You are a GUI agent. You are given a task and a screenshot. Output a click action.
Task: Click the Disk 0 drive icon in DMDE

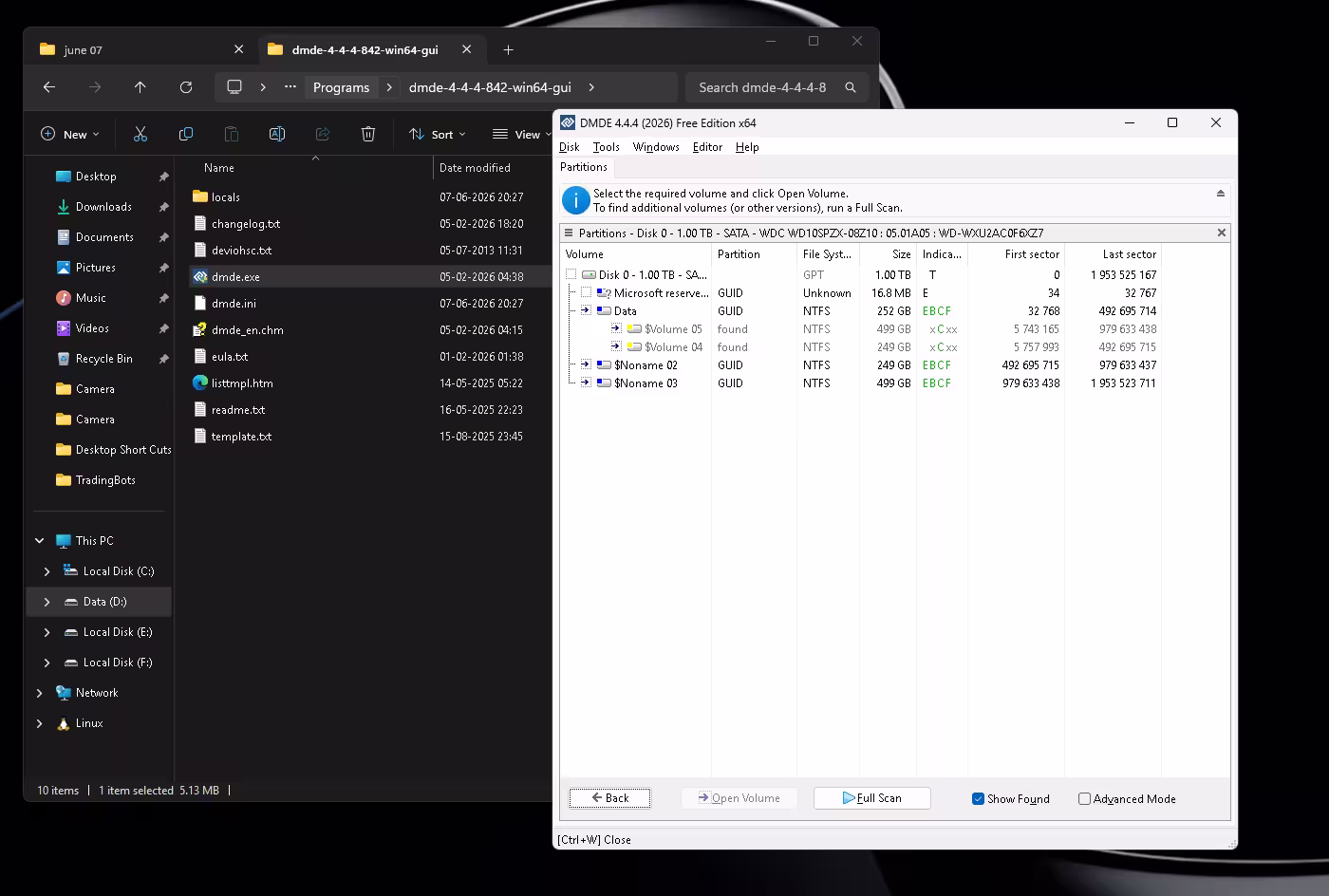pos(589,275)
